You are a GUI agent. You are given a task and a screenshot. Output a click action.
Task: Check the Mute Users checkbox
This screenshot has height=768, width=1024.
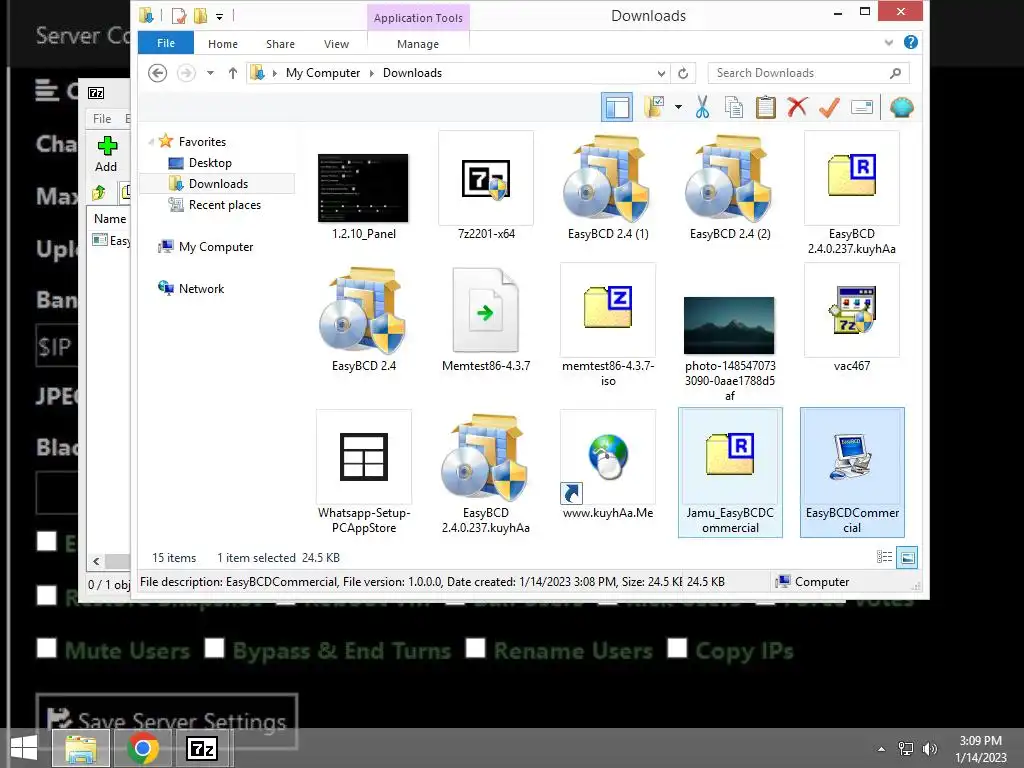tap(46, 648)
